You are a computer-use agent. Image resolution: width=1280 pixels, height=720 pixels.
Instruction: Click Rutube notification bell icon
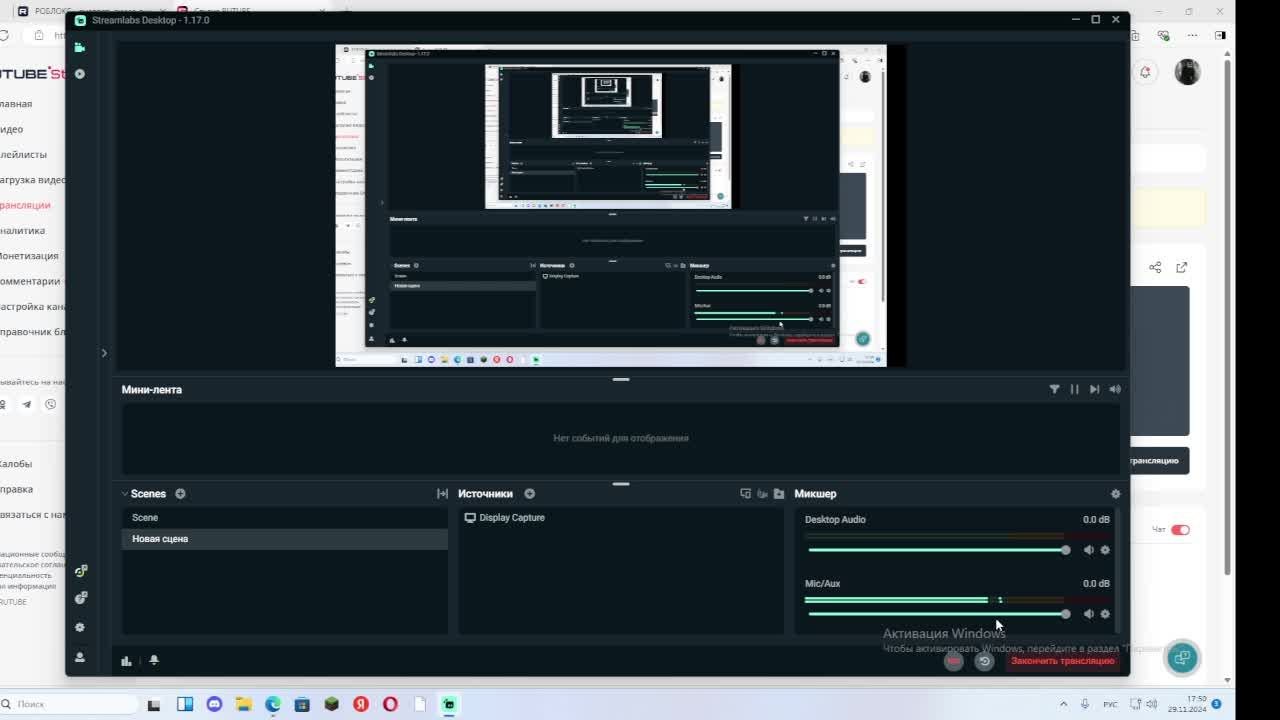[x=1145, y=72]
